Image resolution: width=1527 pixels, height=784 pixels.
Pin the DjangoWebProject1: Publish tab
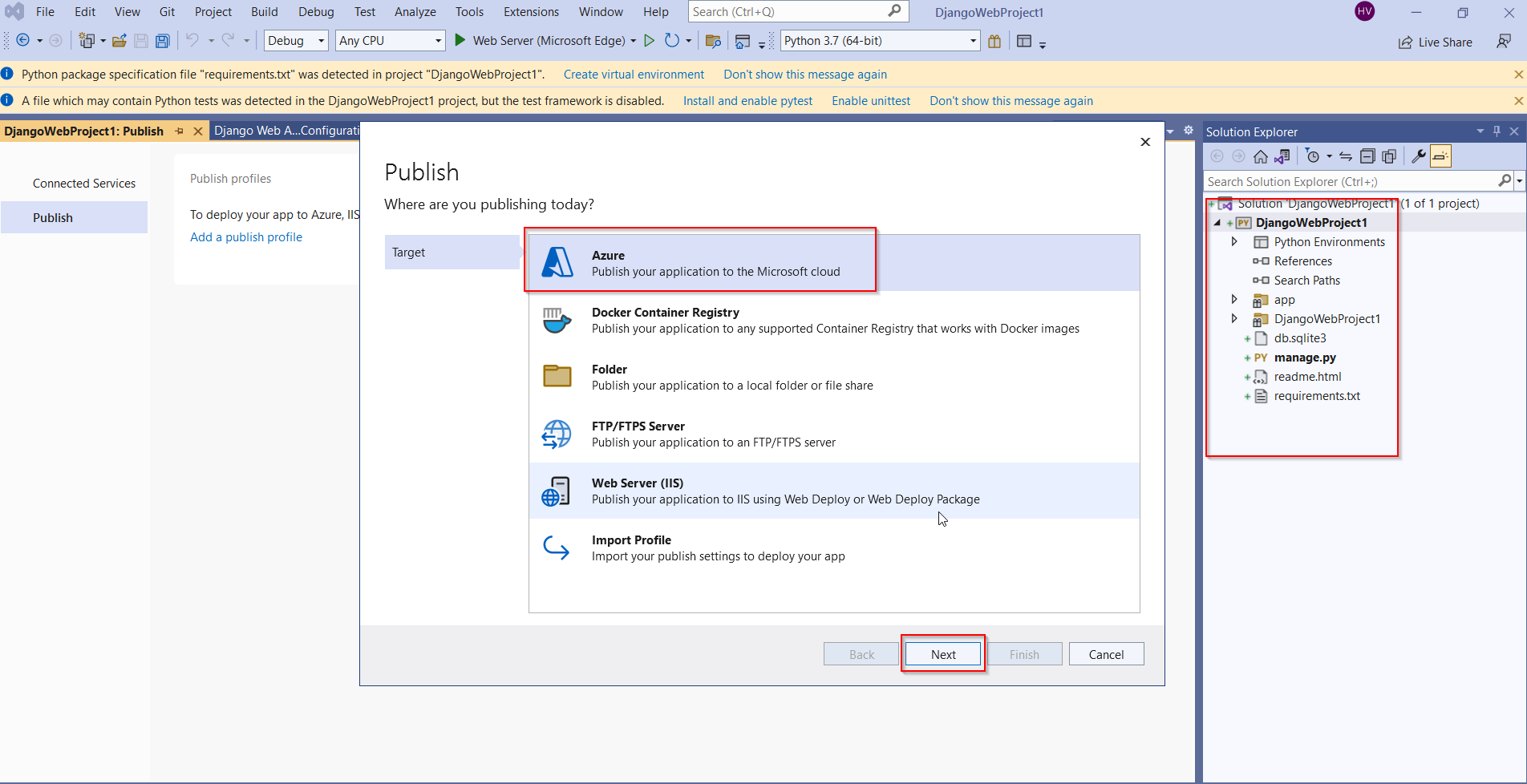point(180,131)
